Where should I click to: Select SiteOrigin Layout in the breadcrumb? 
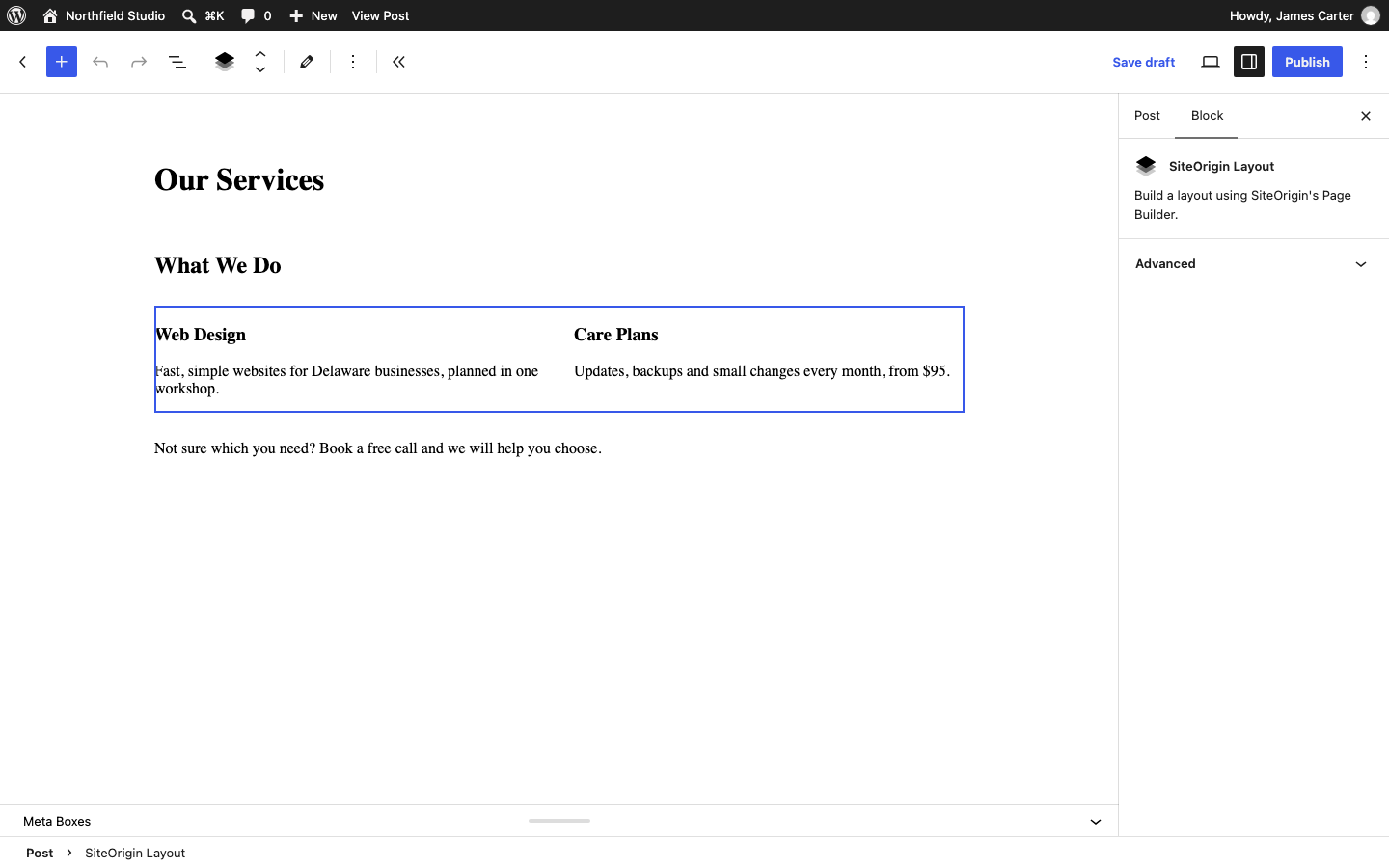[135, 853]
